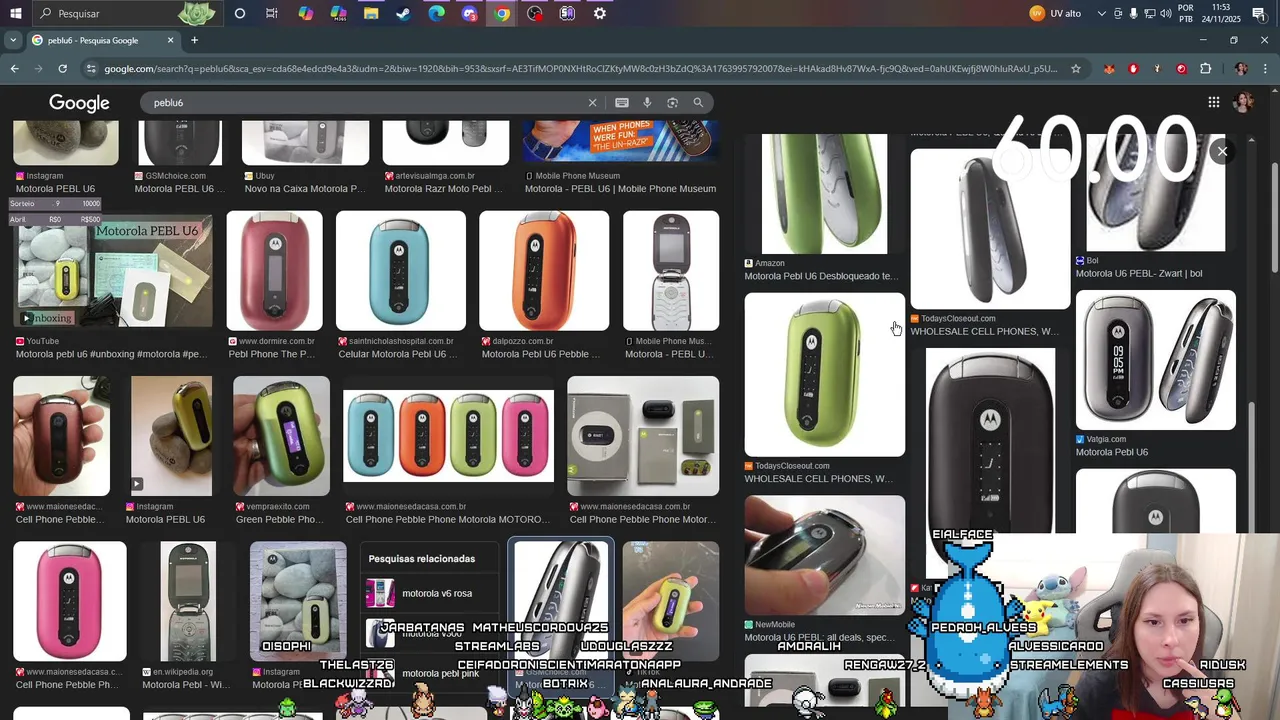
Task: Open the on-screen keyboard input tool
Action: coord(622,103)
